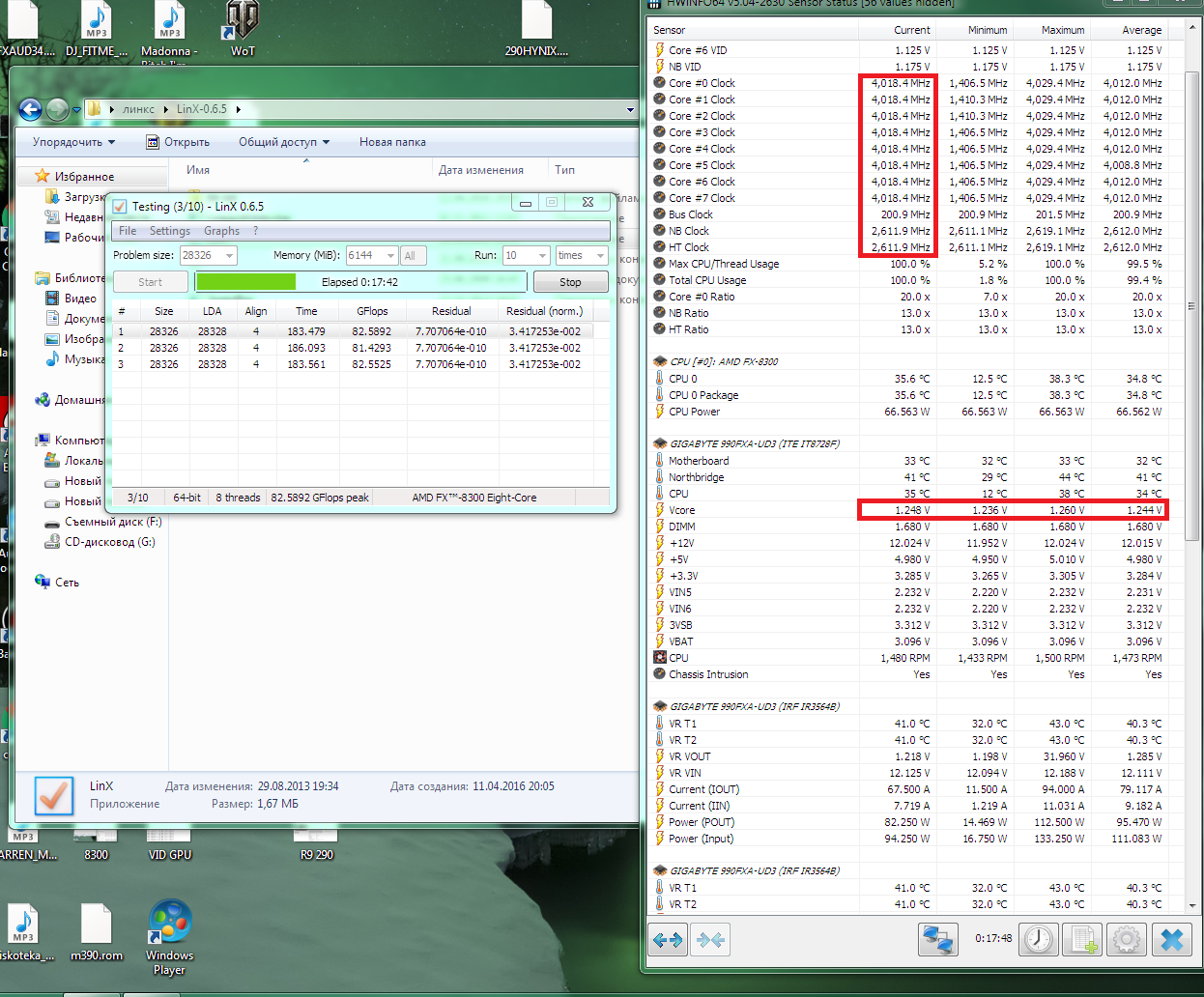Select LinX result row with time 186.093

[353, 348]
